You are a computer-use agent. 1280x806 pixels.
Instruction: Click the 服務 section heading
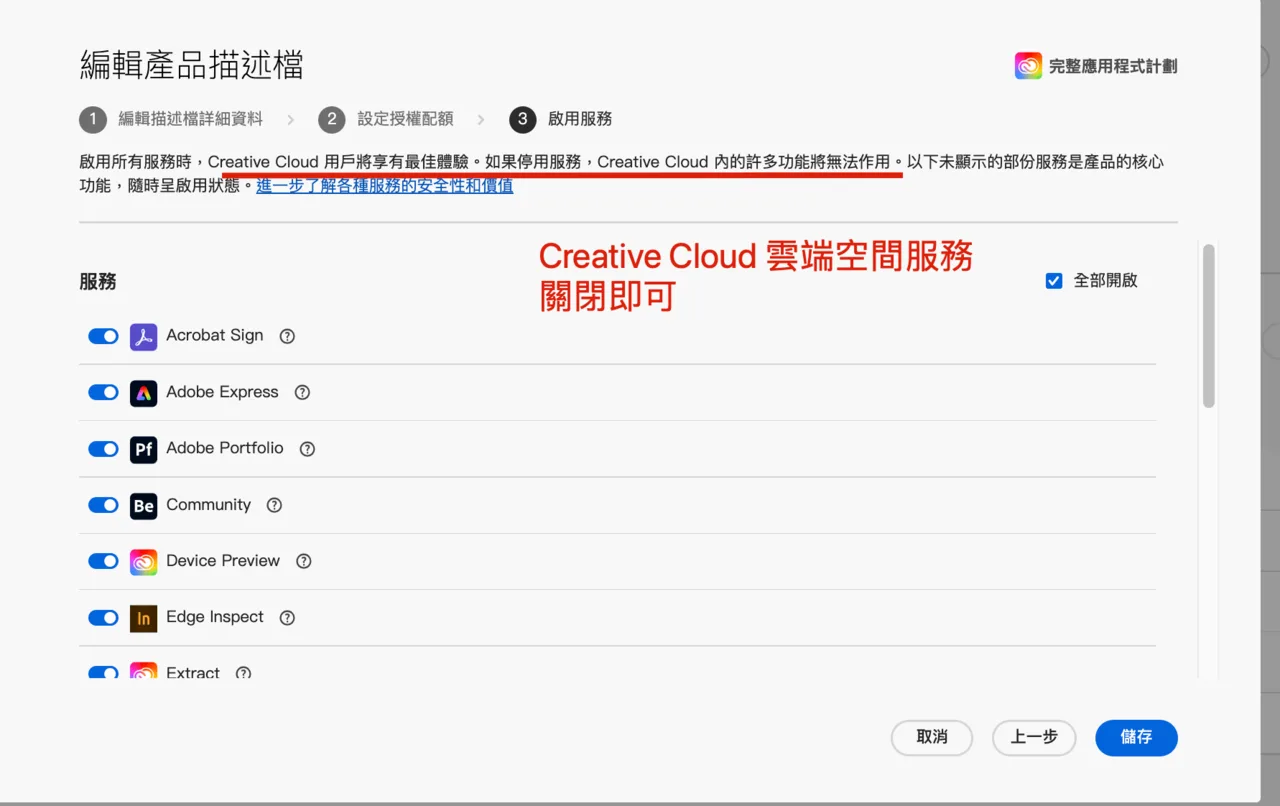click(x=98, y=282)
